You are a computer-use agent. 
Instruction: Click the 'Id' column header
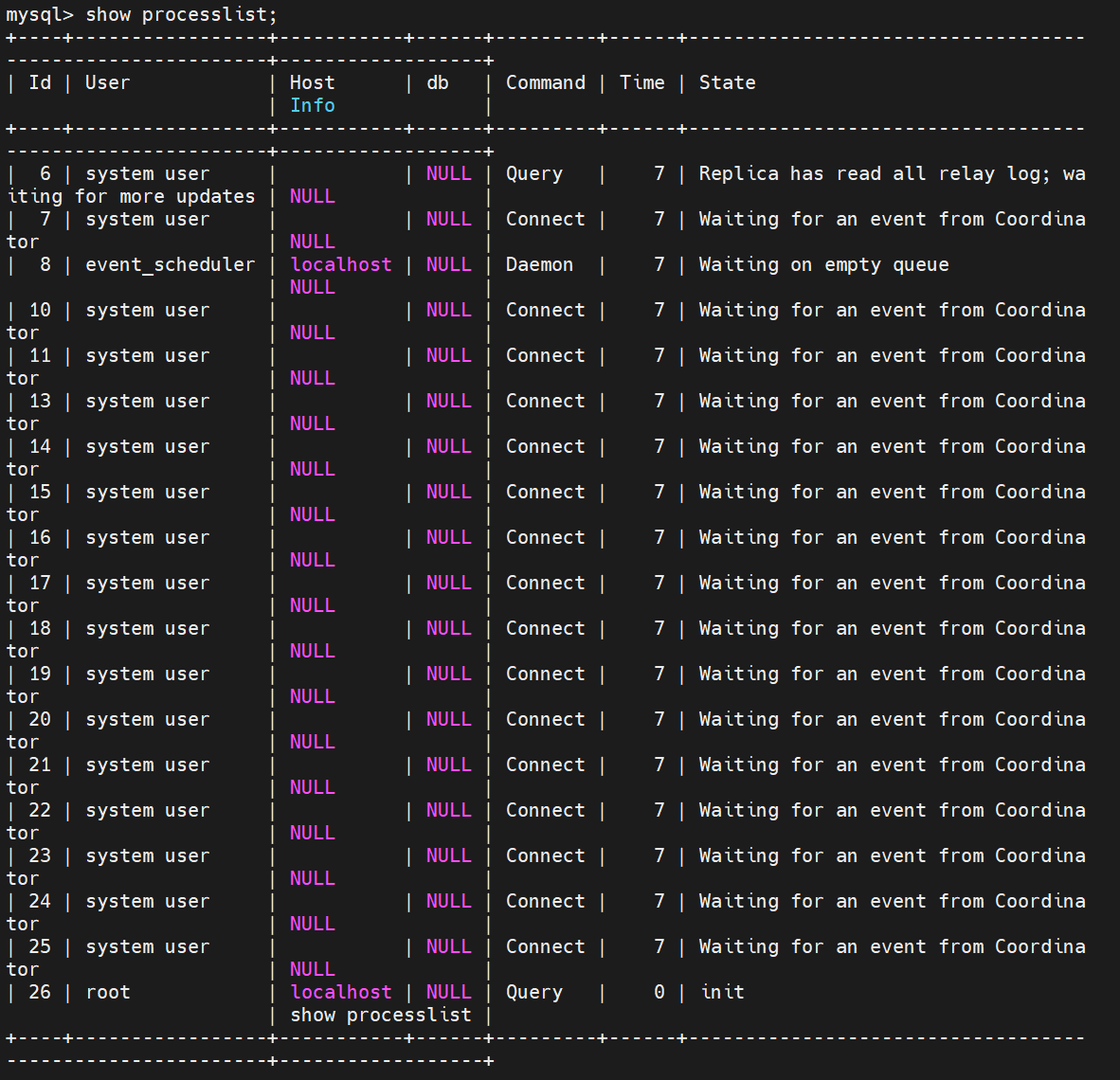click(x=40, y=82)
